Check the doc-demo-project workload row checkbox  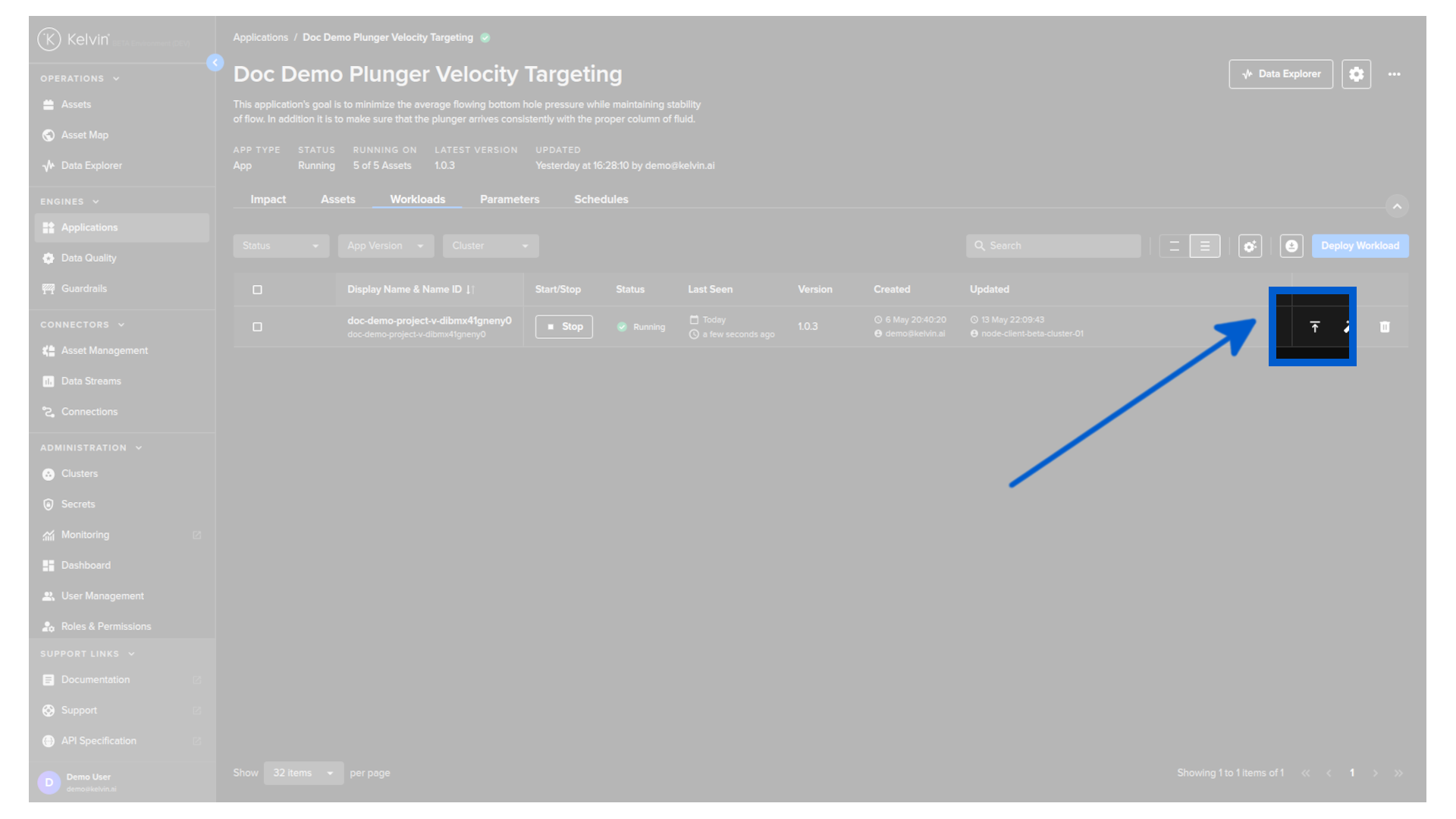257,327
